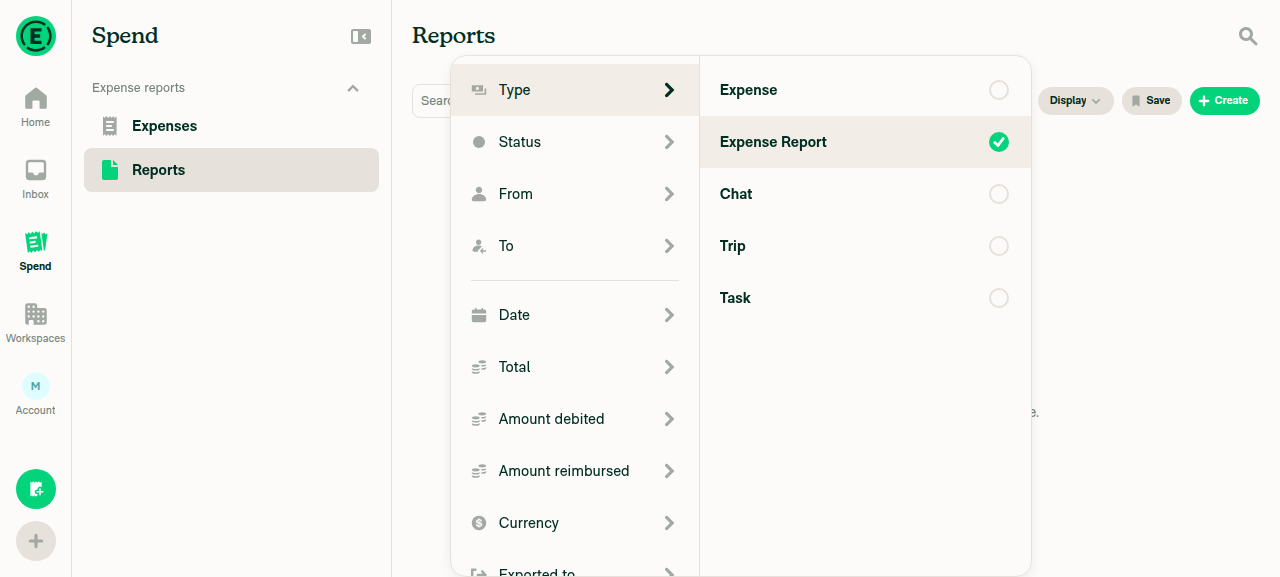Select the Chat radio option

[999, 194]
